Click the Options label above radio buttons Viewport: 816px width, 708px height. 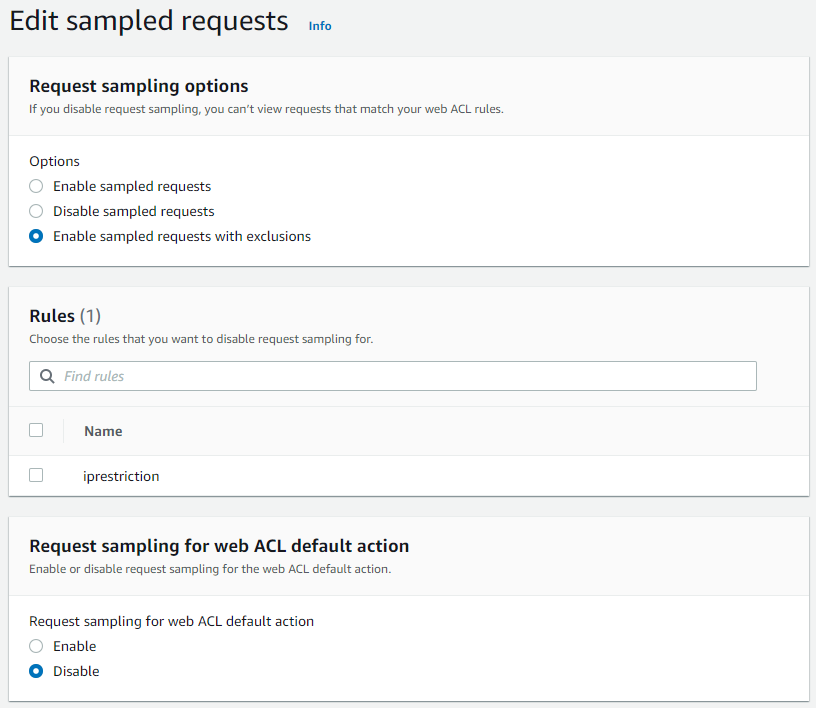(x=54, y=161)
